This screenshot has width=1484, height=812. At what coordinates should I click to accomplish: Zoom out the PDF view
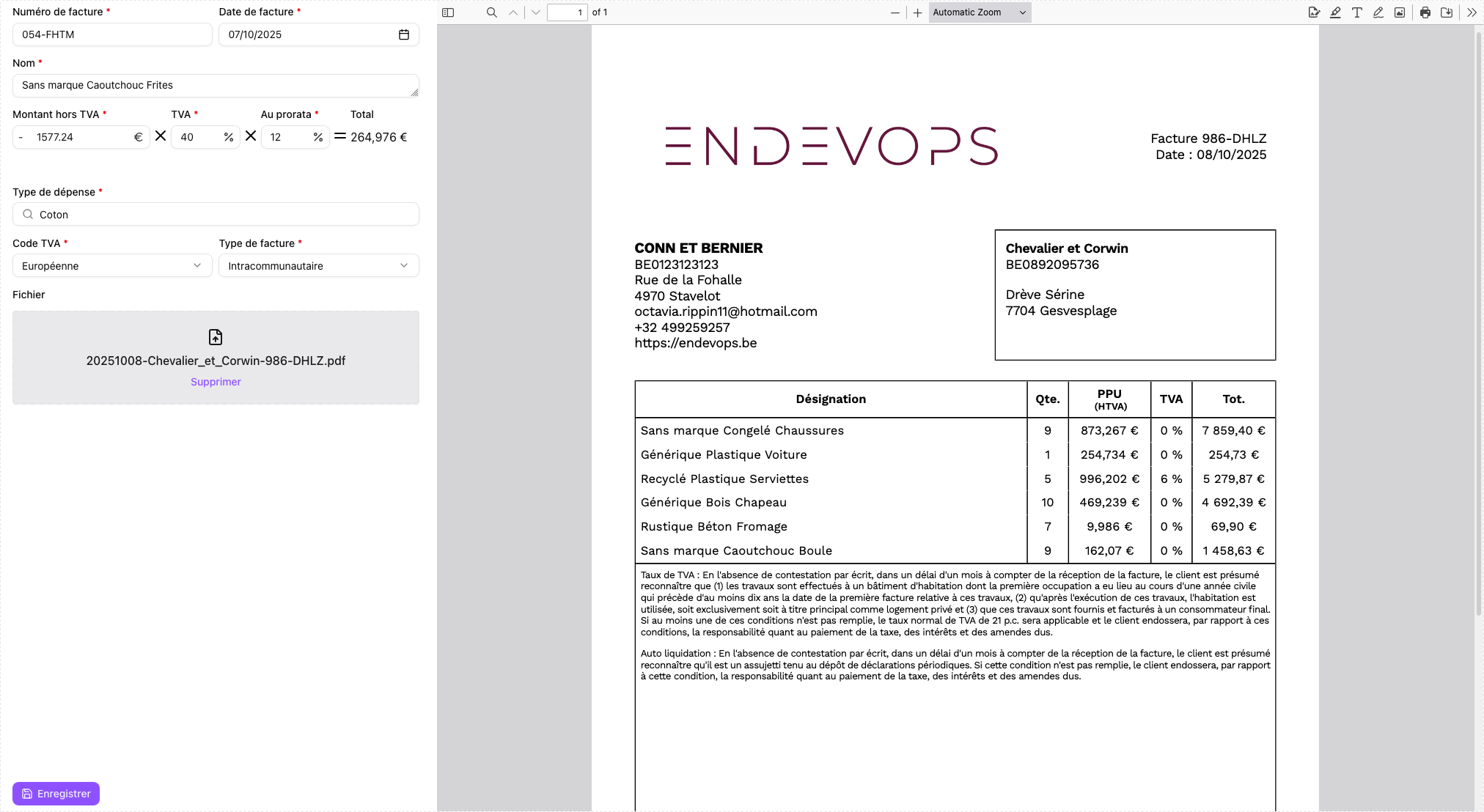tap(895, 12)
